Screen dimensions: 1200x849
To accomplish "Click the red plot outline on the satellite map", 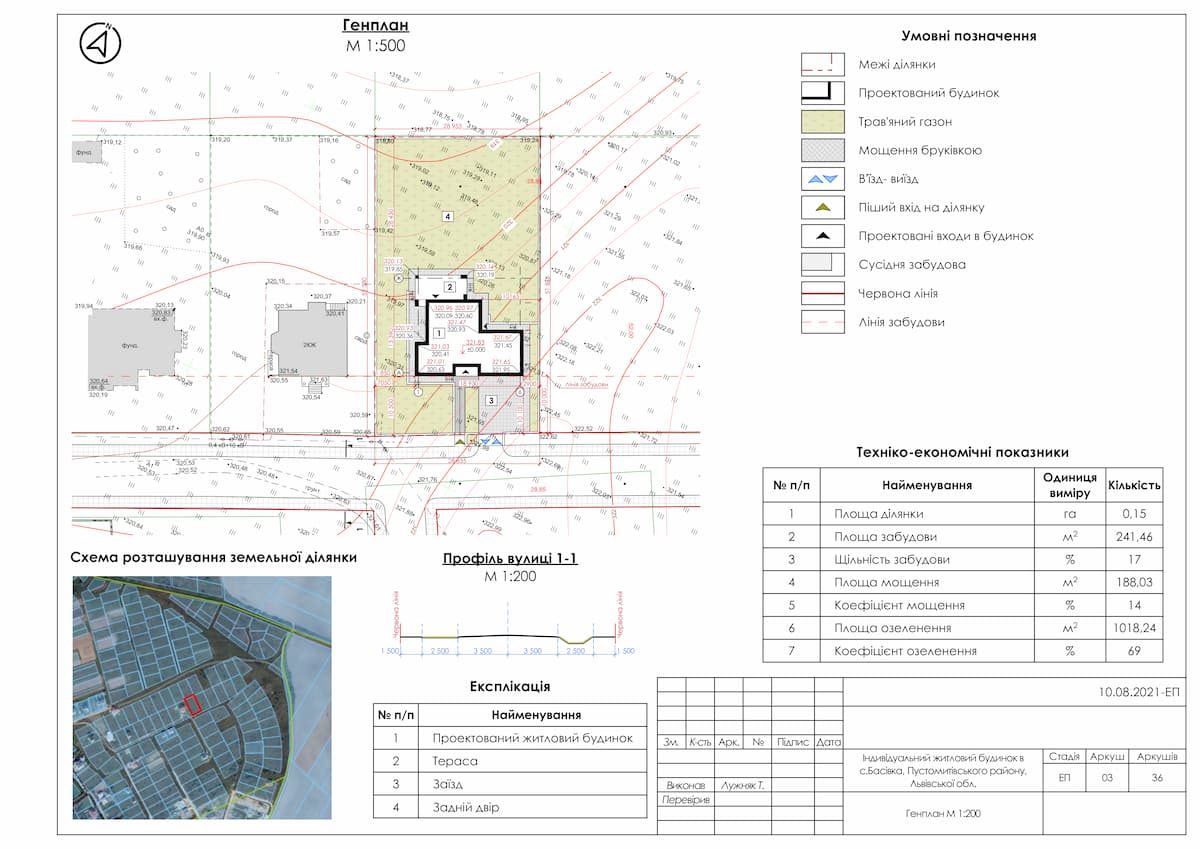I will coord(193,704).
